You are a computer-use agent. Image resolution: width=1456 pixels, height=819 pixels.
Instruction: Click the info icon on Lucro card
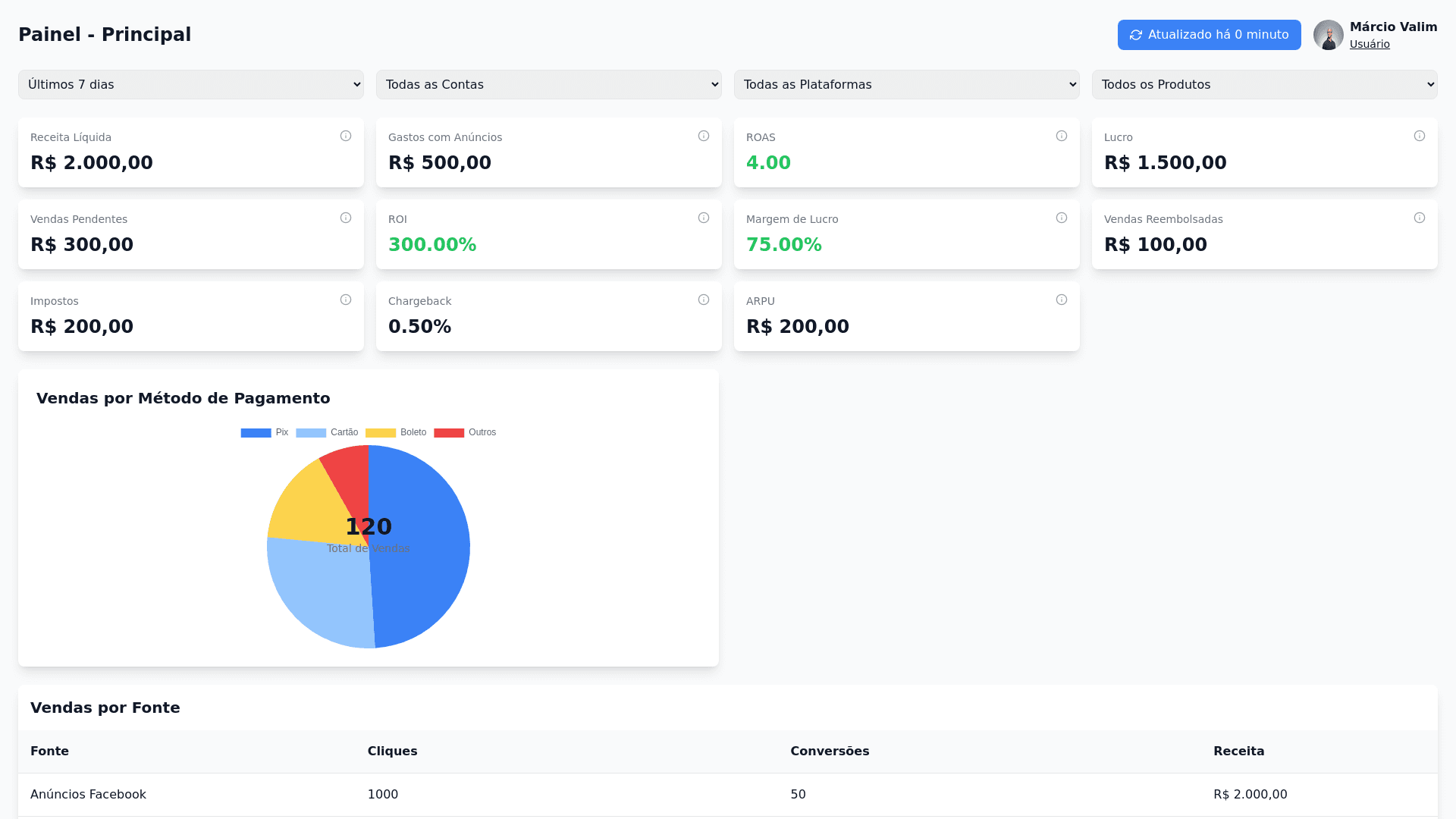1420,136
